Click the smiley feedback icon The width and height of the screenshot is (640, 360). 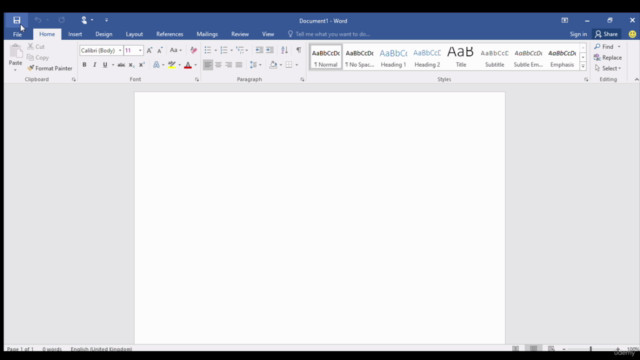coord(632,34)
